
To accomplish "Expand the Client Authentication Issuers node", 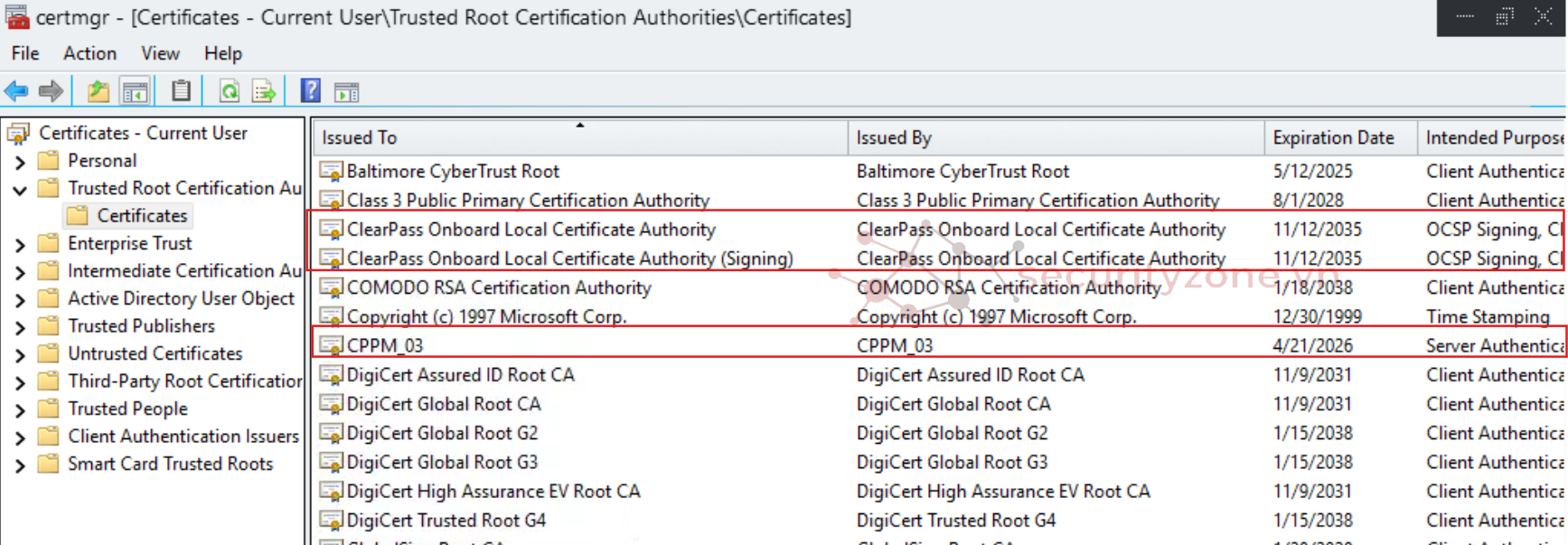I will tap(20, 438).
